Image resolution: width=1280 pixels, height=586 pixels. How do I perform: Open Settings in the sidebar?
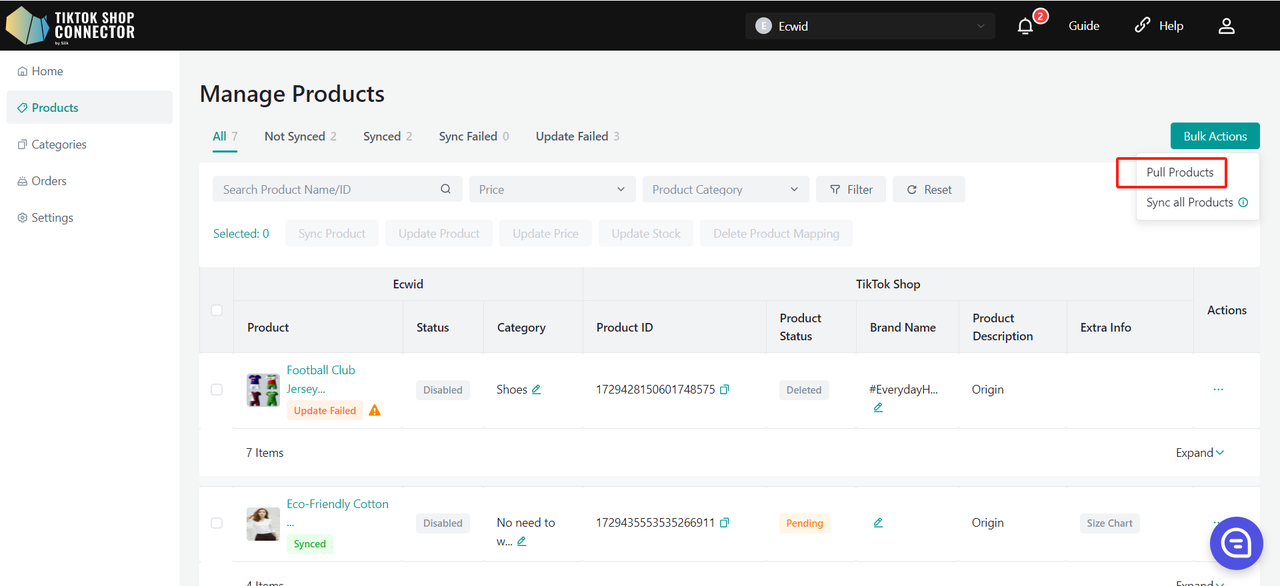pyautogui.click(x=89, y=218)
